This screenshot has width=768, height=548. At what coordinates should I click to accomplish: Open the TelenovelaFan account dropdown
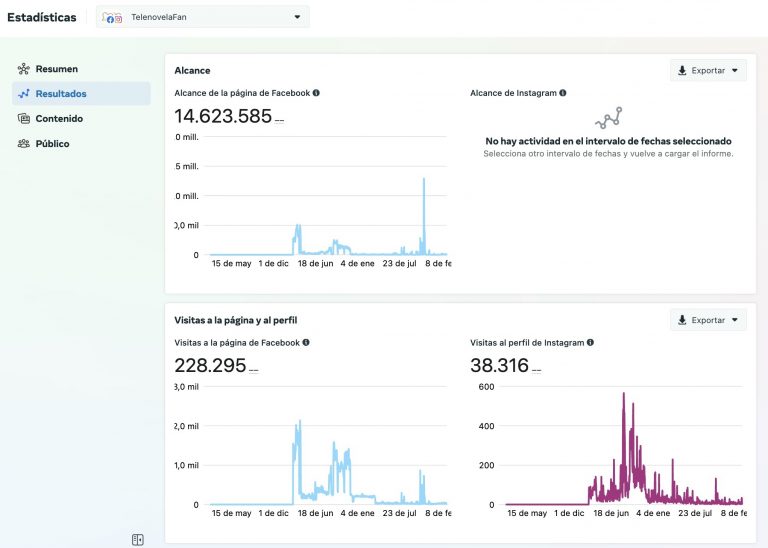pos(202,17)
